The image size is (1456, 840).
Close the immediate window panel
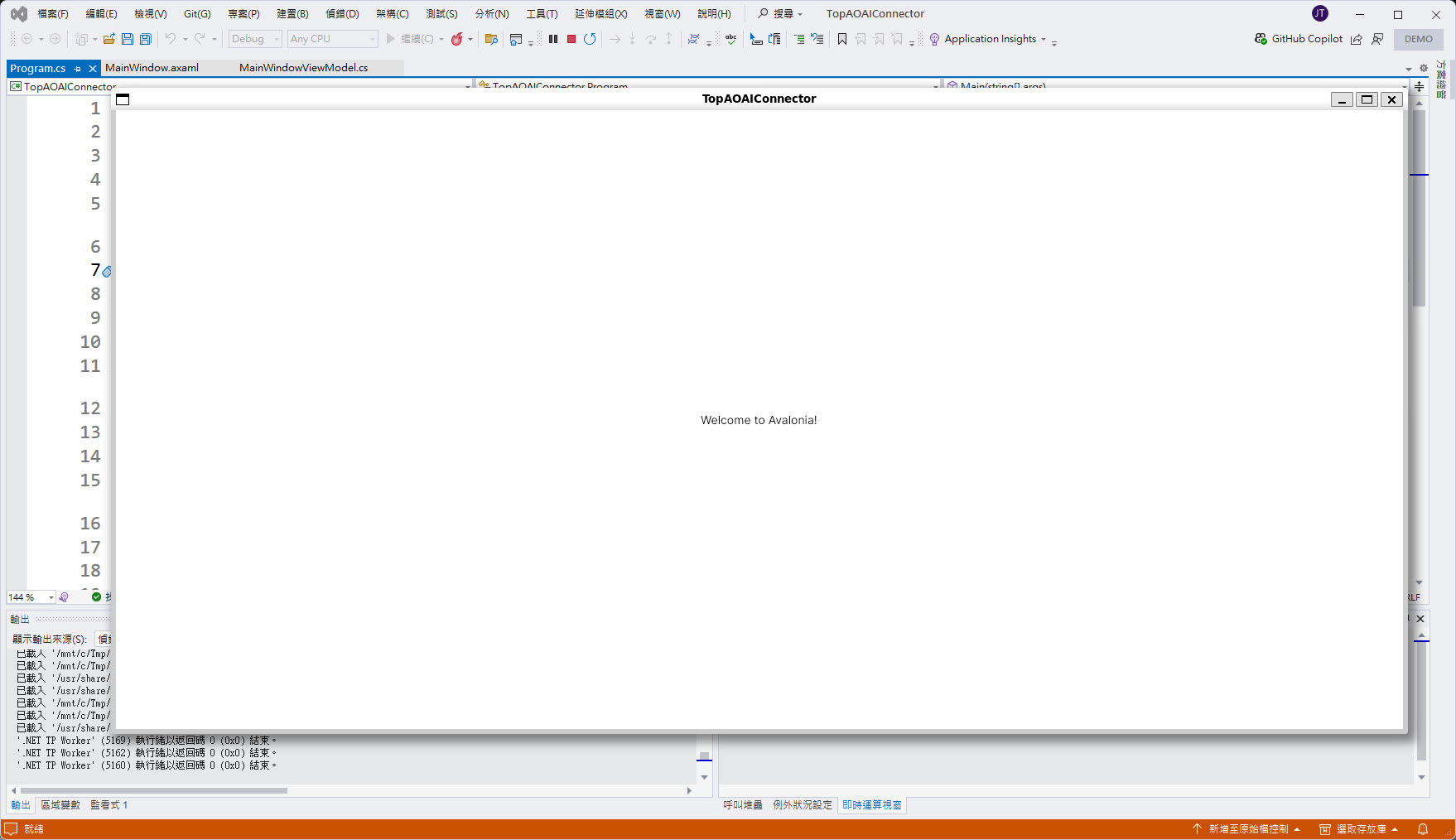pyautogui.click(x=1420, y=619)
